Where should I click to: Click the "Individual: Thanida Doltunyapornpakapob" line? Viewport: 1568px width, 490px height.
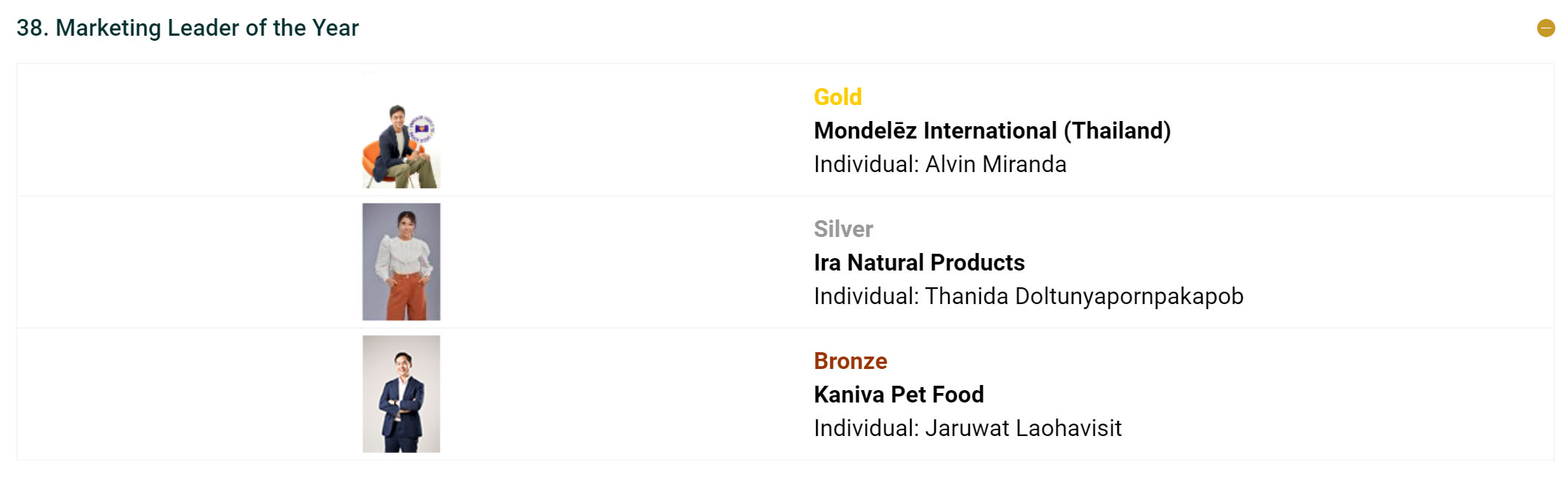[x=1028, y=296]
